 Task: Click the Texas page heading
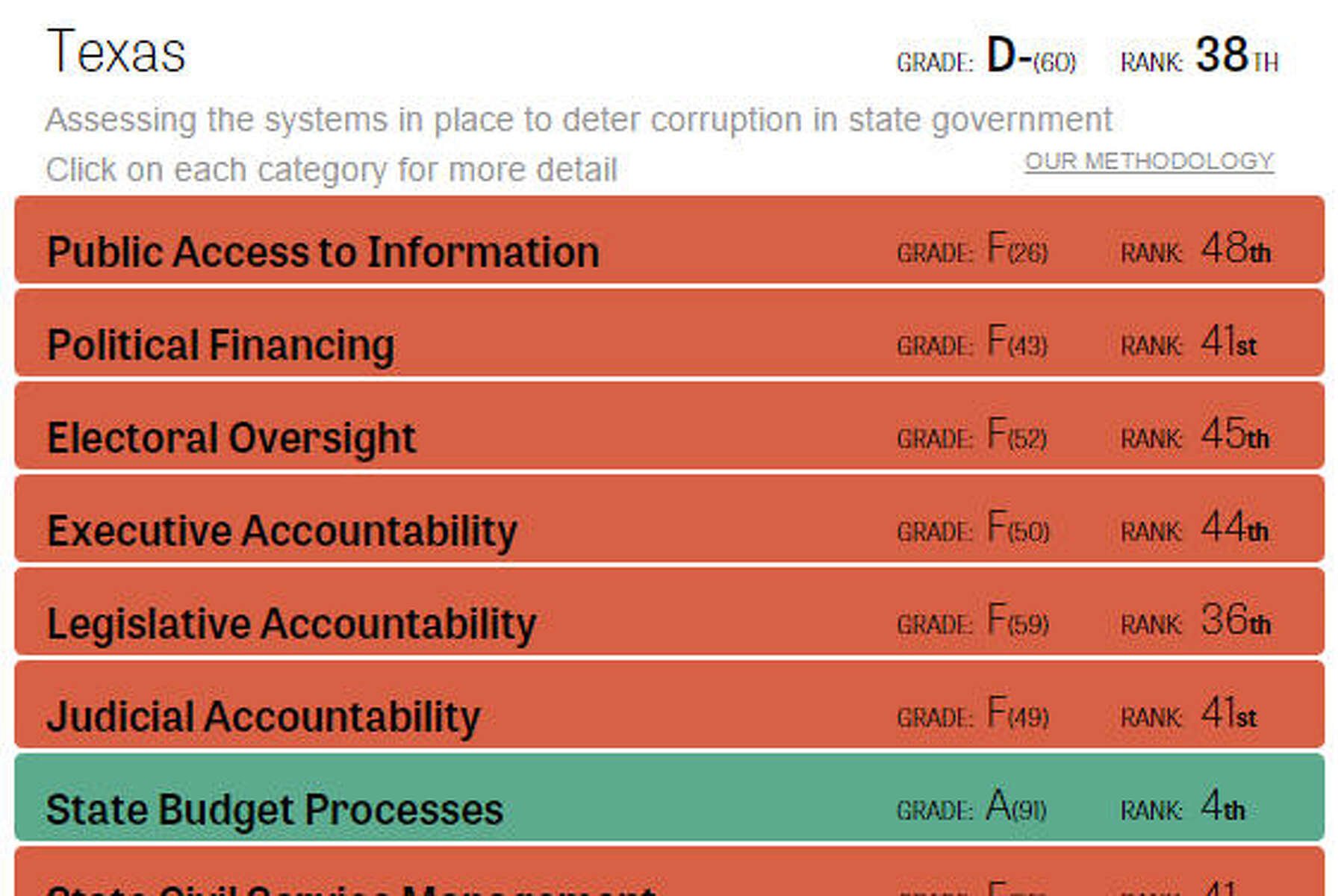click(116, 52)
